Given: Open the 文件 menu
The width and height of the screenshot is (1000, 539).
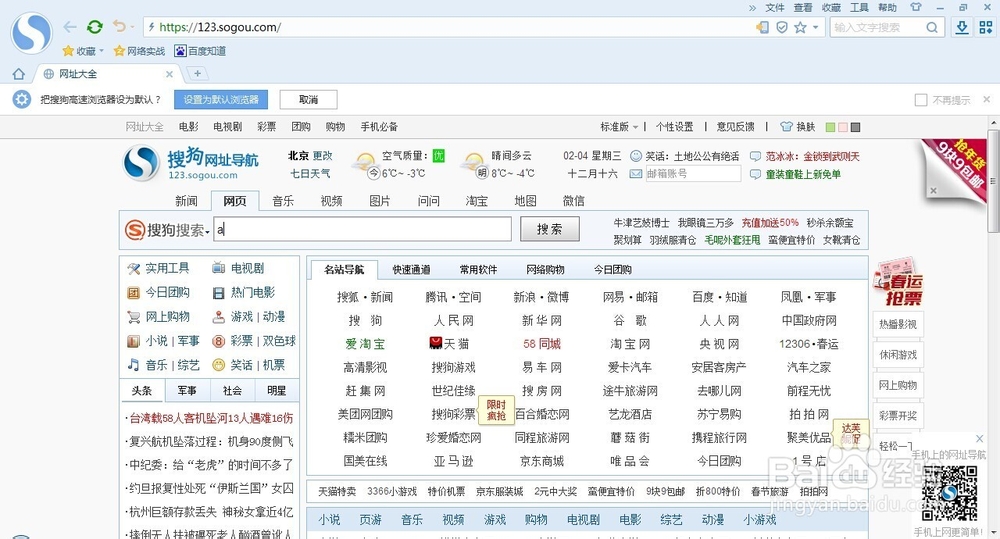Looking at the screenshot, I should pos(775,8).
